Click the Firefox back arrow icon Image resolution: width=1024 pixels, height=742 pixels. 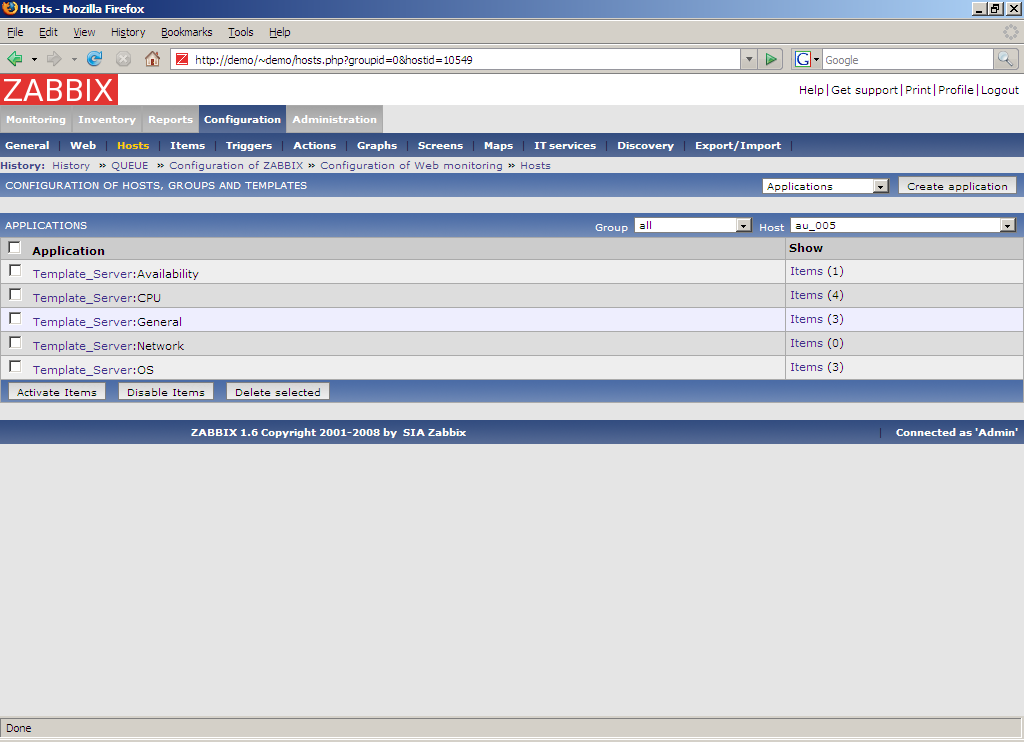(14, 59)
